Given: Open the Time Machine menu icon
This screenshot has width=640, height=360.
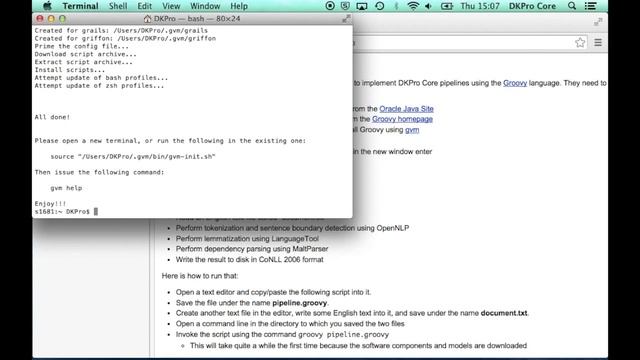Looking at the screenshot, I should tap(380, 6).
